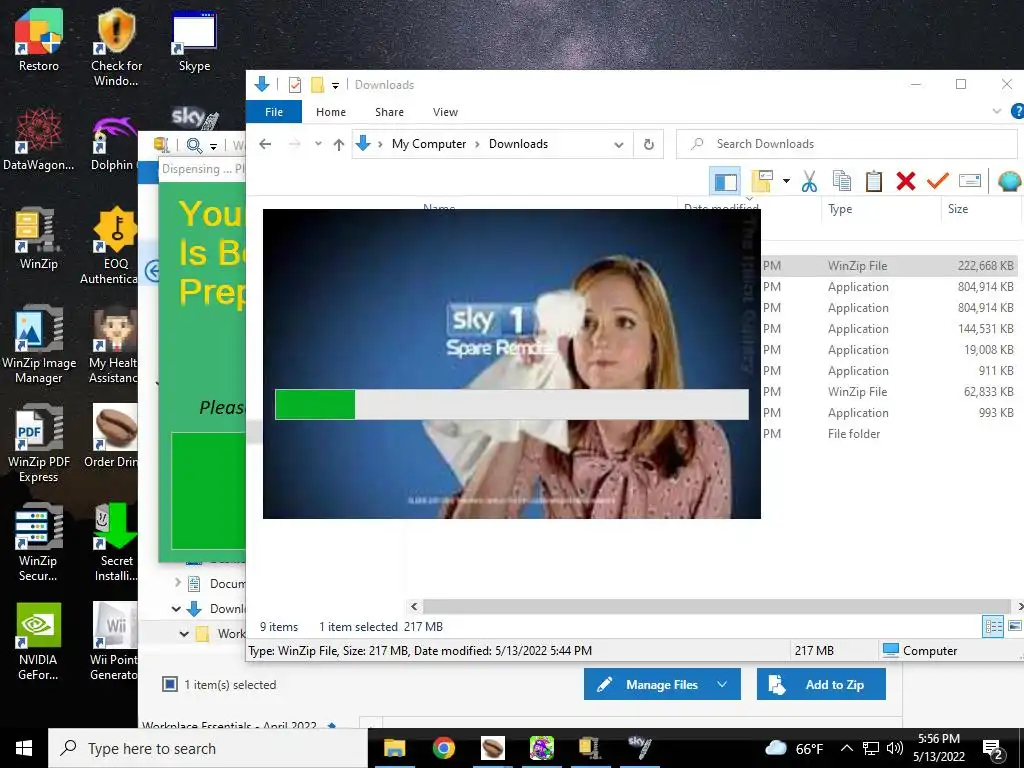The height and width of the screenshot is (768, 1024).
Task: Click the Windows Start button
Action: click(x=24, y=748)
